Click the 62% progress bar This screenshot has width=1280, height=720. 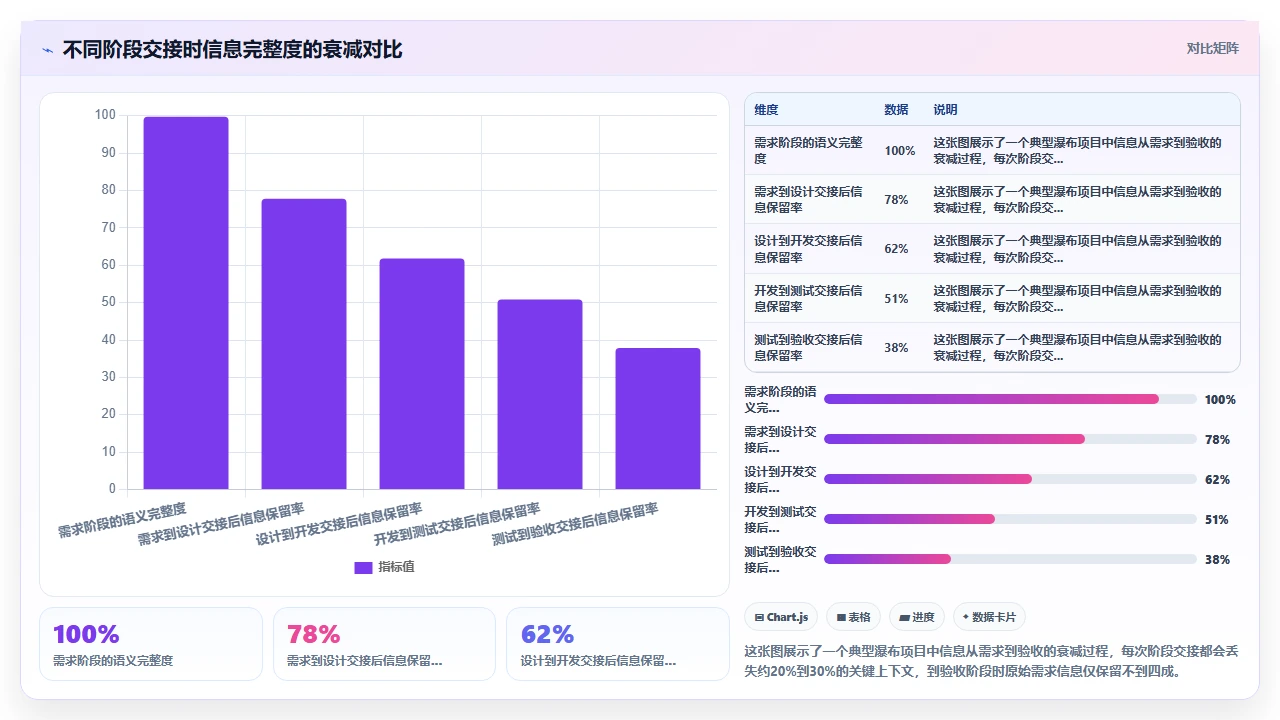tap(1010, 479)
